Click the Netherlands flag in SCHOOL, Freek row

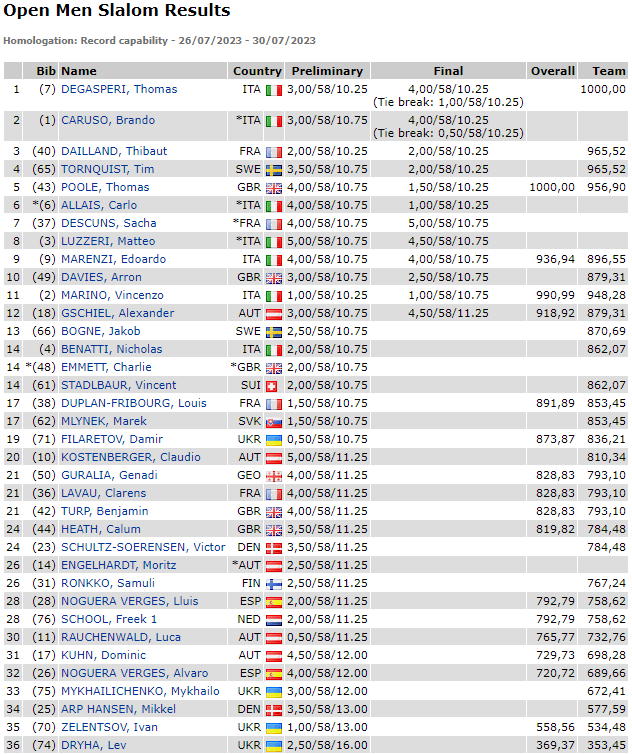[274, 619]
